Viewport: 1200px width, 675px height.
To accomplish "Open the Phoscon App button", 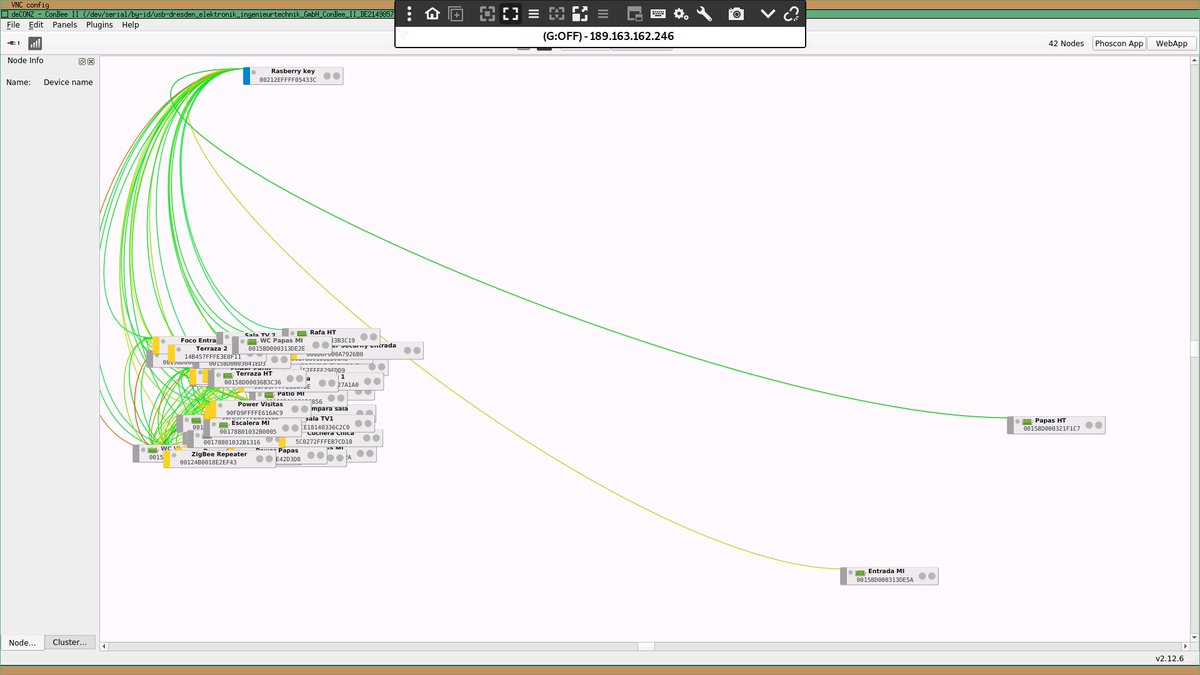I will (x=1119, y=43).
